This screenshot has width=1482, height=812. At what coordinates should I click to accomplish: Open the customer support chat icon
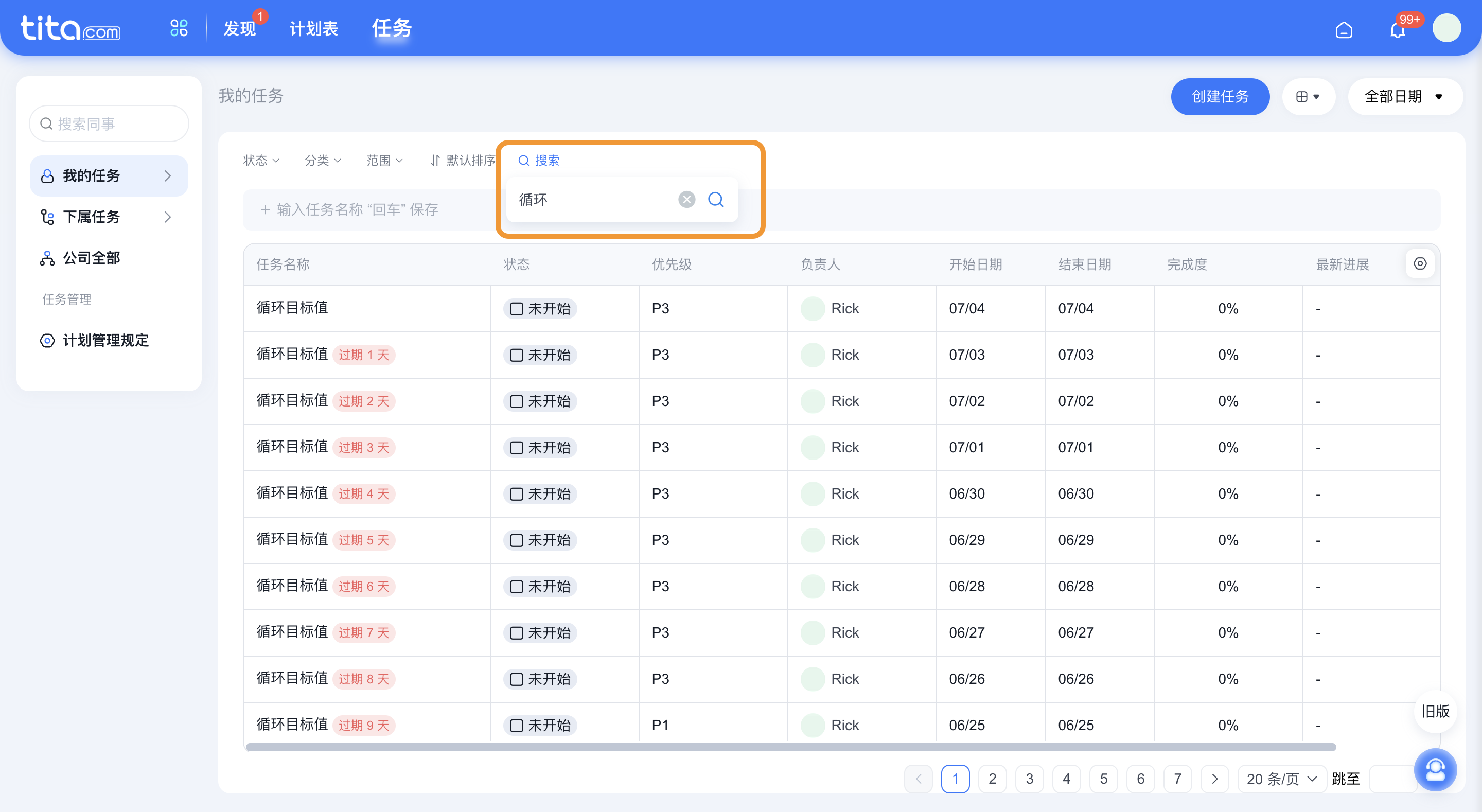(x=1435, y=769)
